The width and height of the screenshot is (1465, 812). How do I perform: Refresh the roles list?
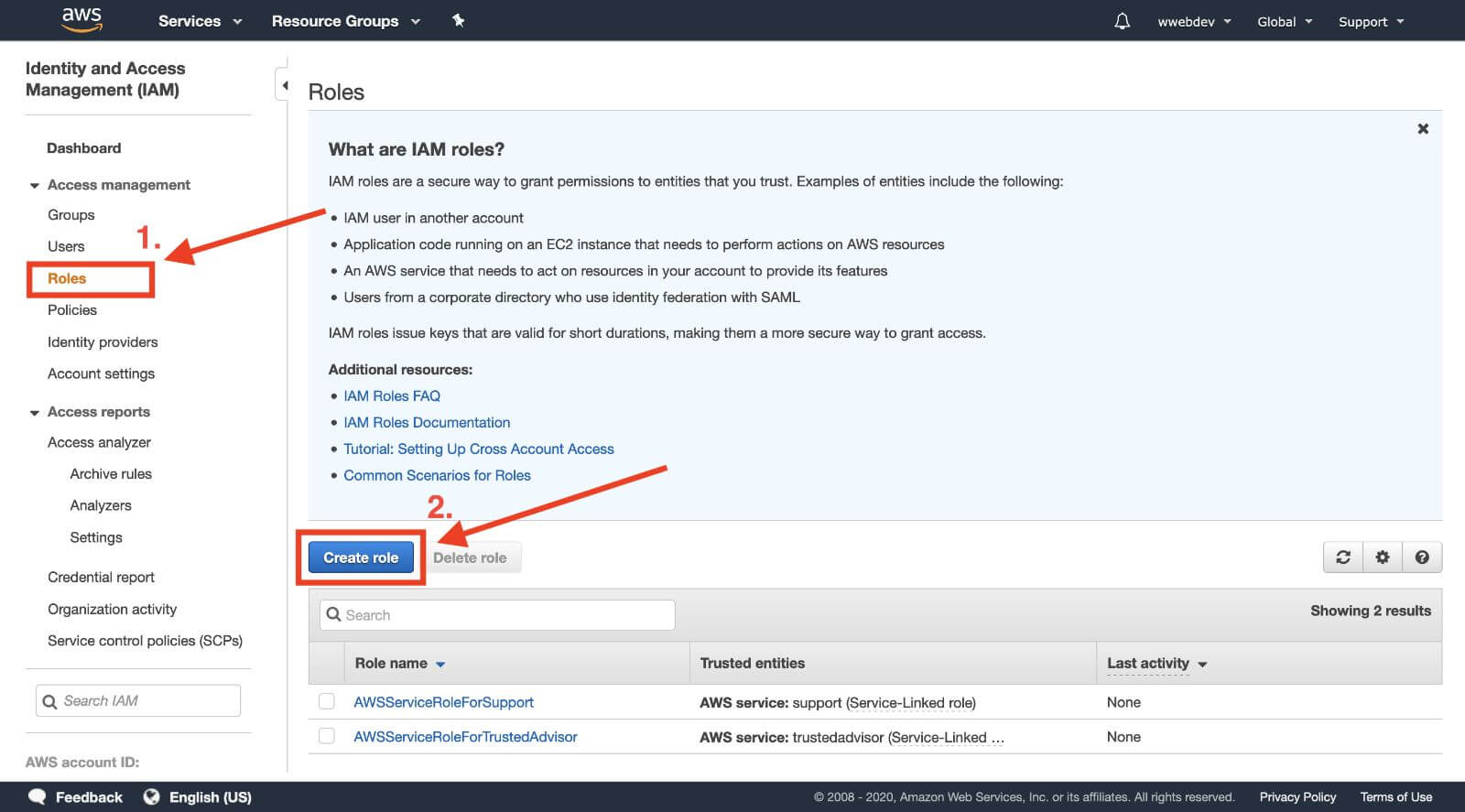1343,557
